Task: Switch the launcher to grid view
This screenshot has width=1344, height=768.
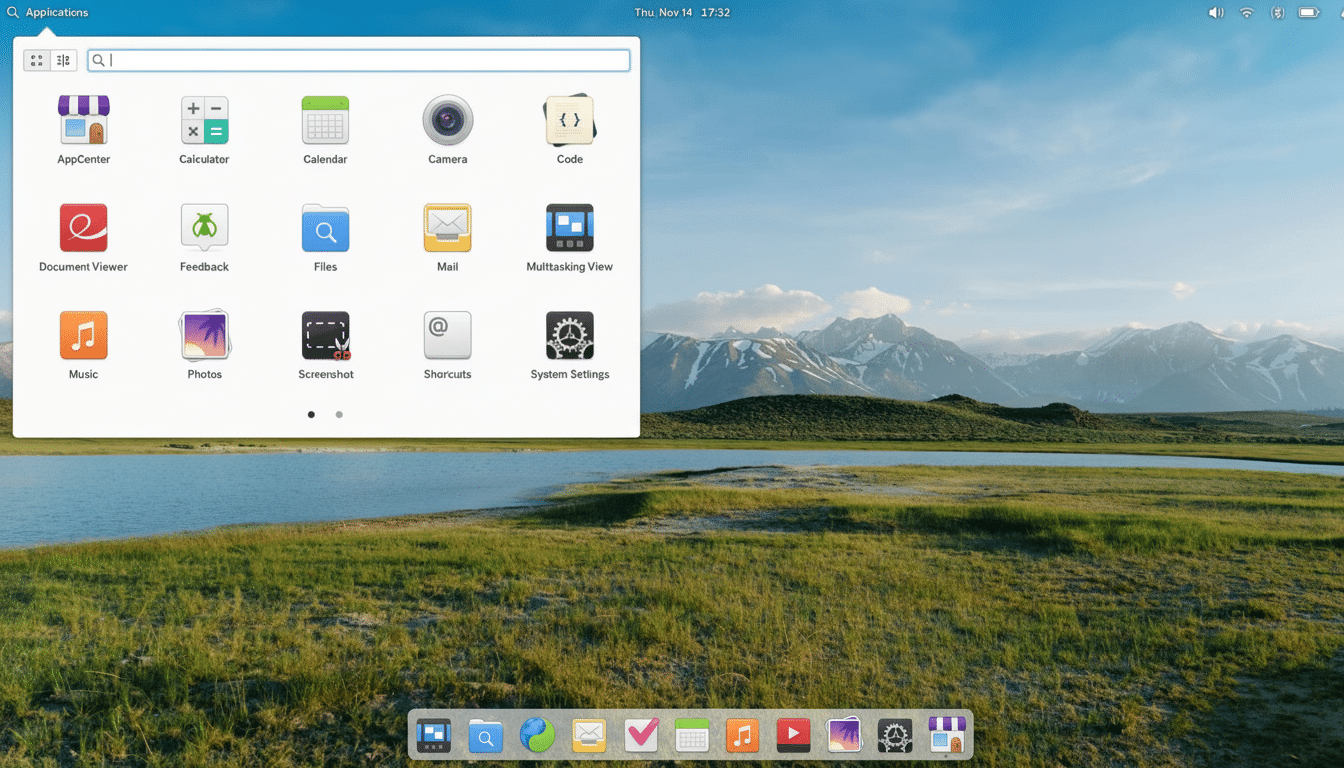Action: click(x=36, y=60)
